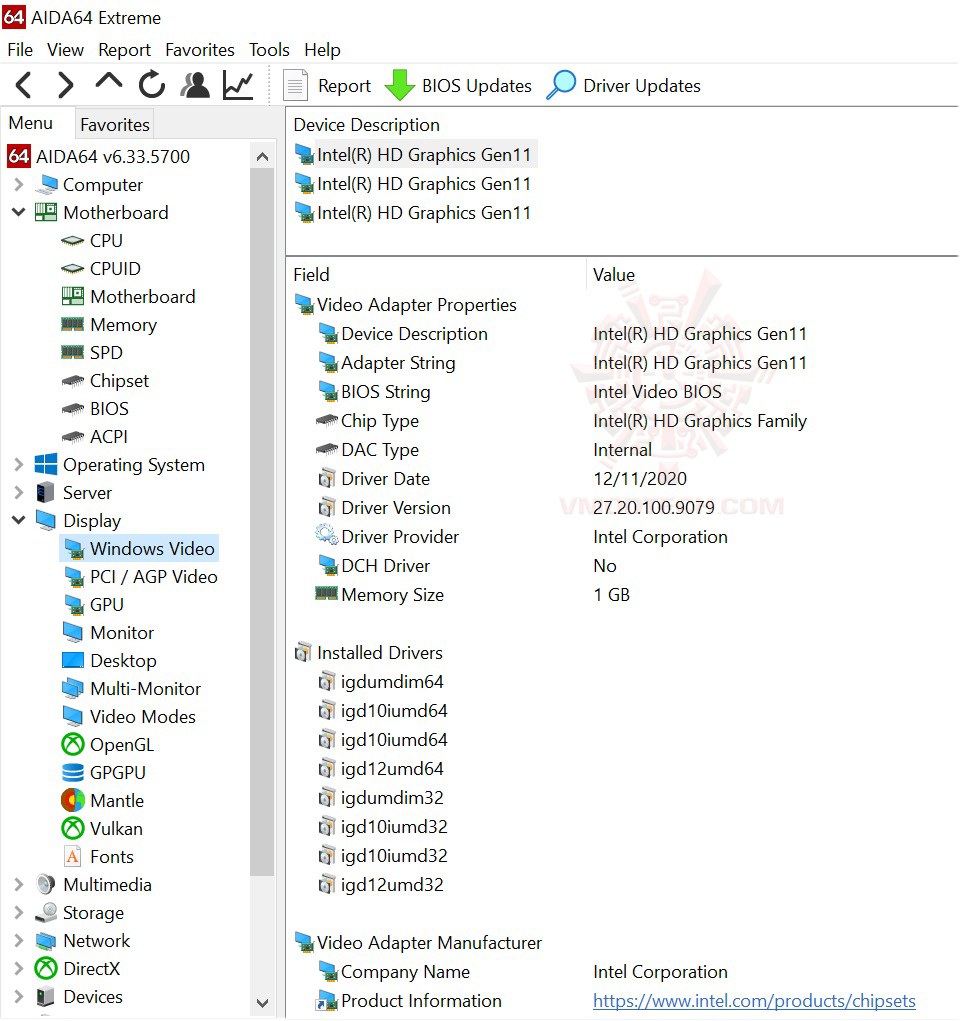Open the File menu
The image size is (961, 1021).
point(20,49)
